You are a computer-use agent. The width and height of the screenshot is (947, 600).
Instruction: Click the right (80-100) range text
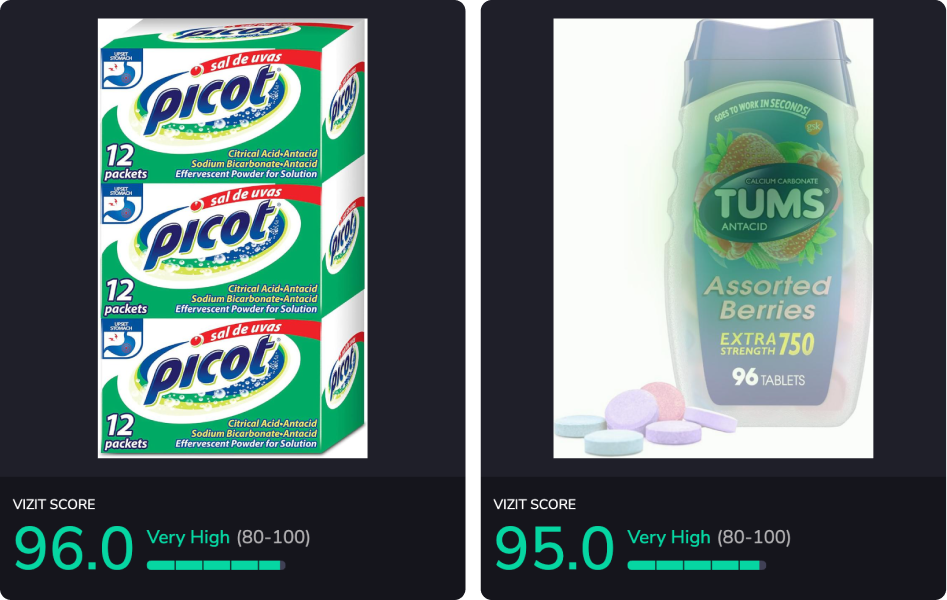754,537
